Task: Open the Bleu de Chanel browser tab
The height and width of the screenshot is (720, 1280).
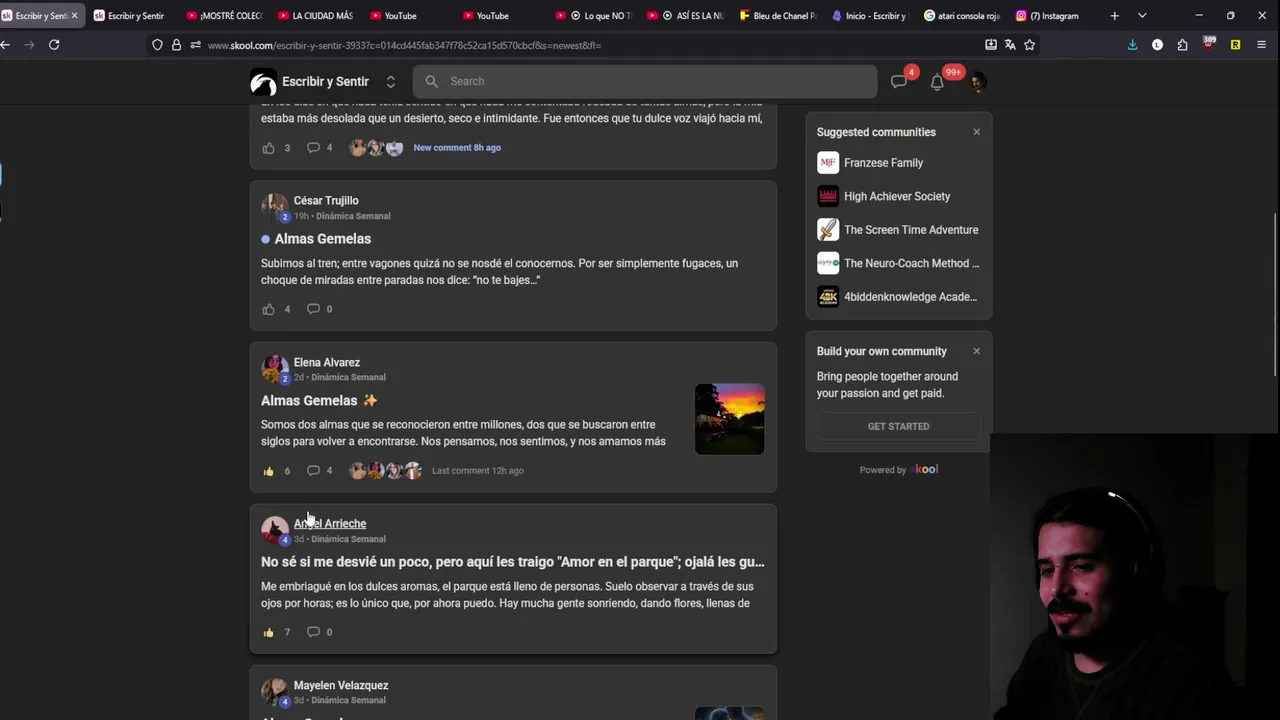Action: [777, 16]
